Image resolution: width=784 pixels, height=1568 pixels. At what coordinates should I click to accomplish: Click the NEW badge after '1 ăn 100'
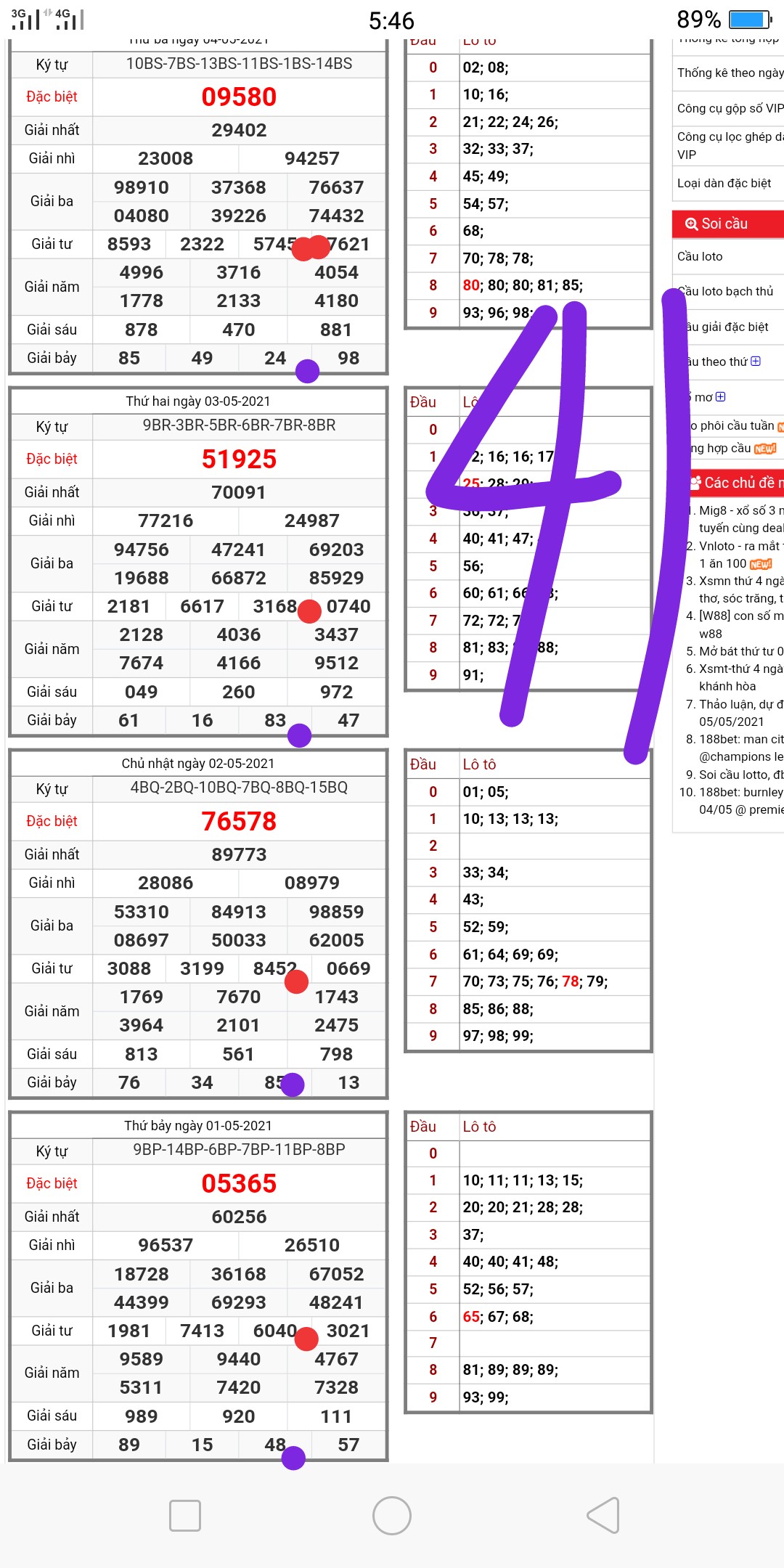click(761, 564)
